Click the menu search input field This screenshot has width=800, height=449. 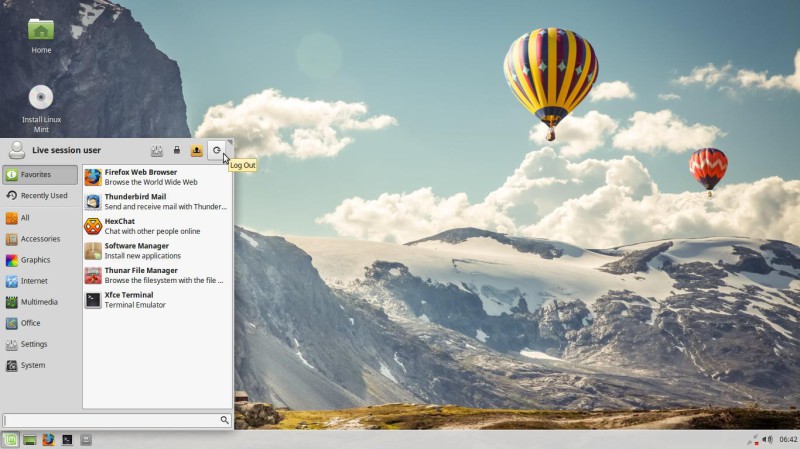tap(117, 420)
